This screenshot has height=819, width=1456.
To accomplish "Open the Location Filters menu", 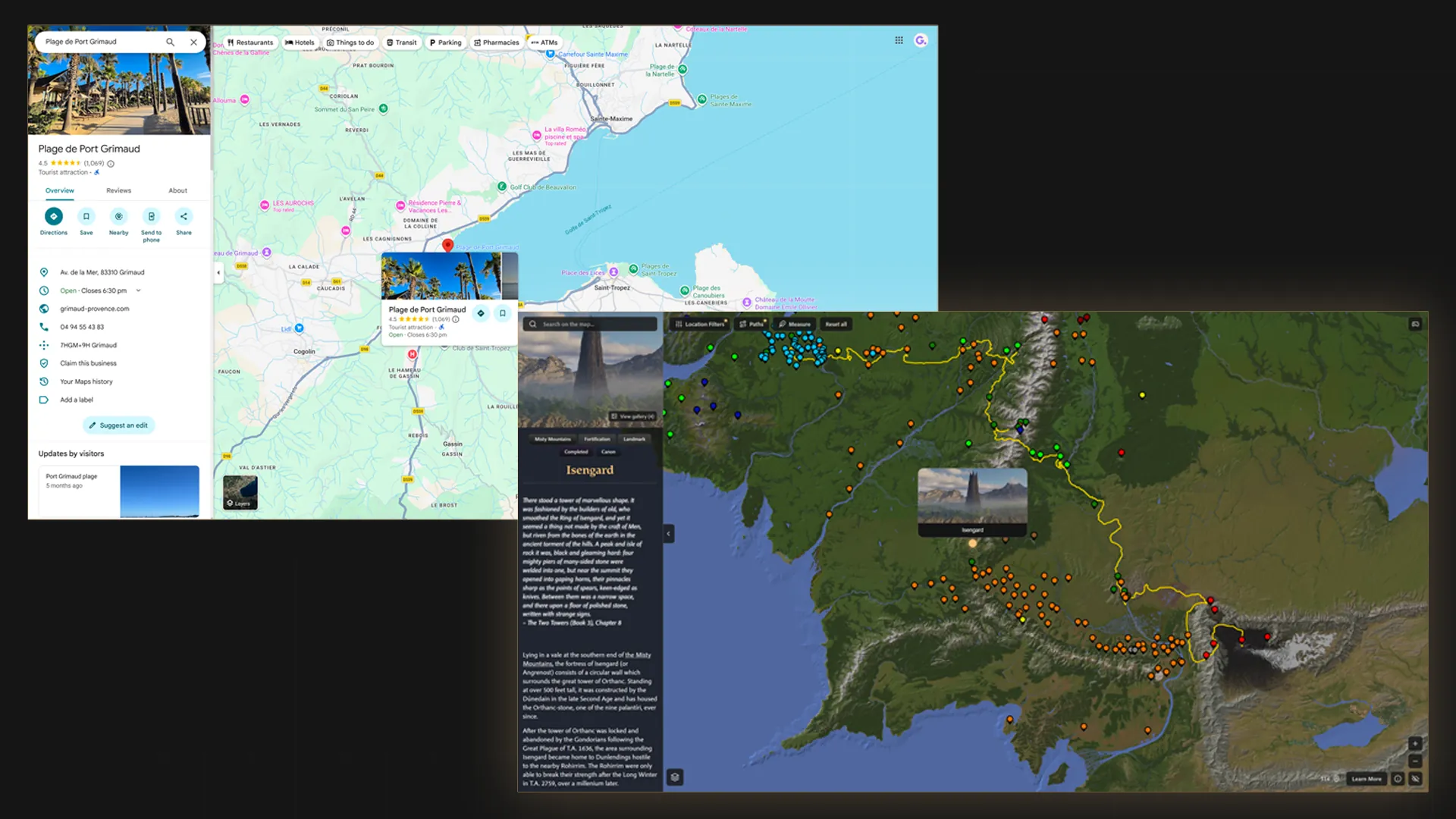I will pos(700,324).
